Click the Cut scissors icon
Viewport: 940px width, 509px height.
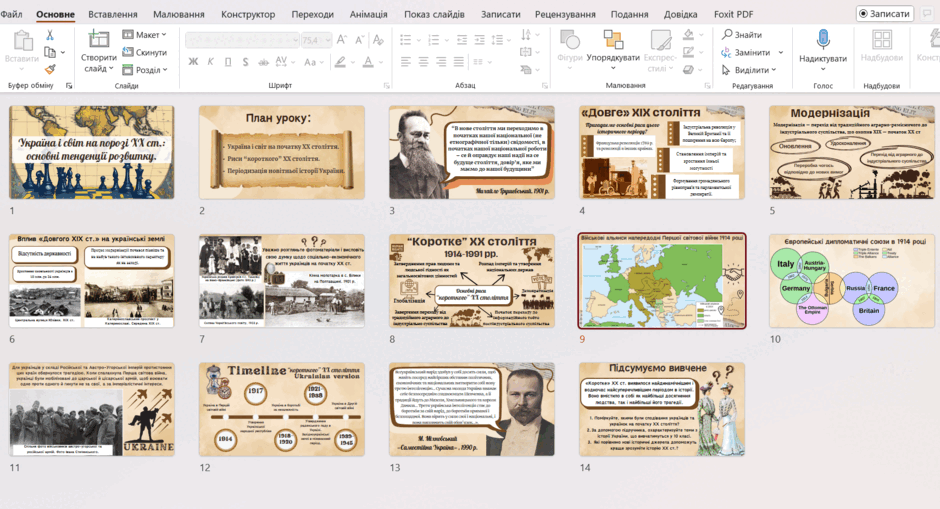pyautogui.click(x=50, y=35)
